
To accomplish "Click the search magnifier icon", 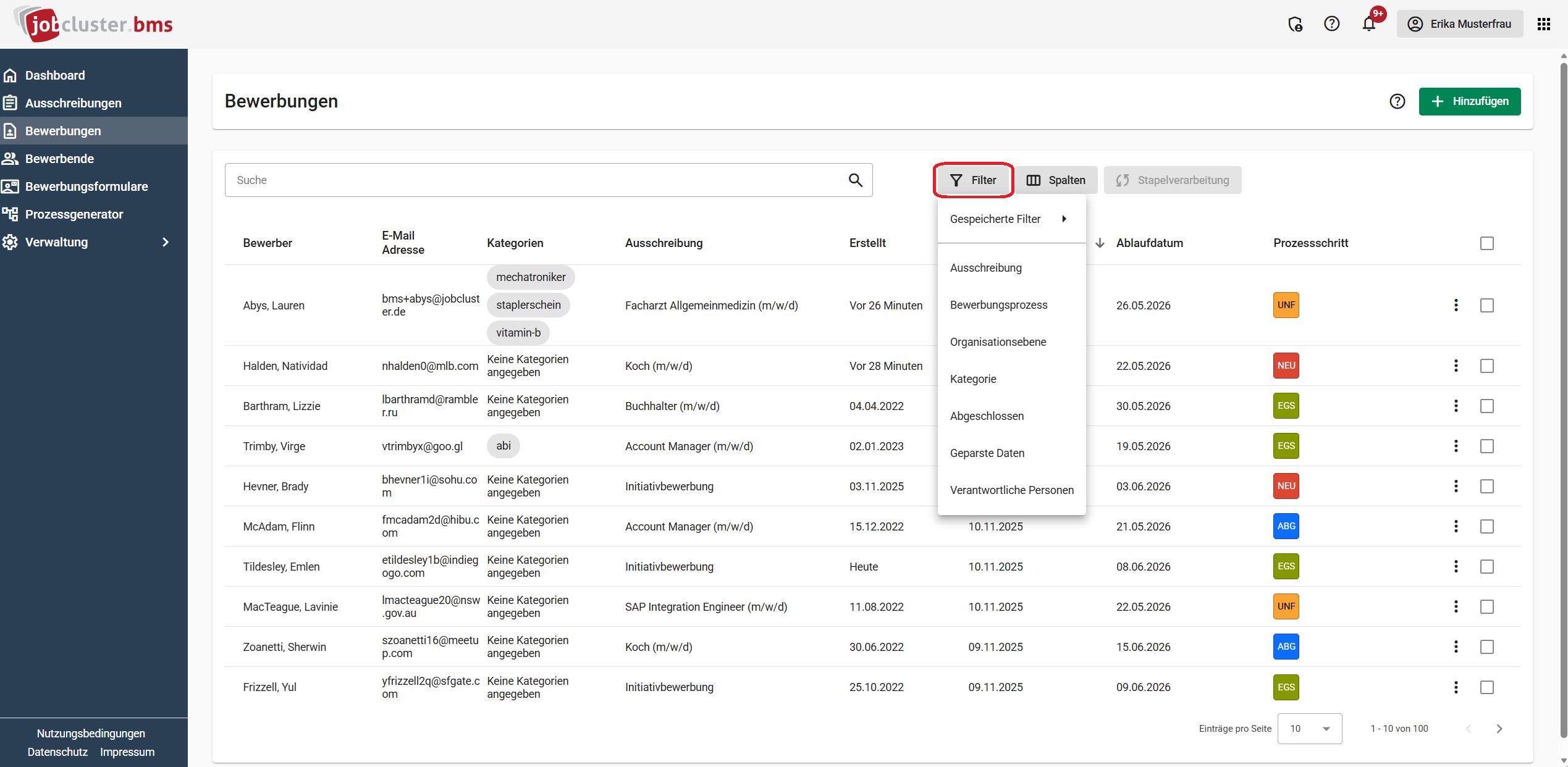I will tap(855, 180).
